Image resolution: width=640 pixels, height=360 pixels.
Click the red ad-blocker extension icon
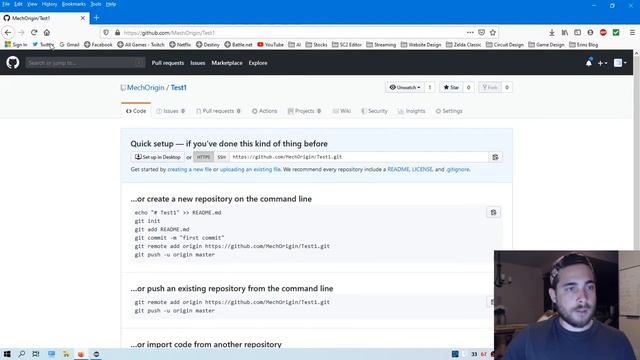click(603, 33)
